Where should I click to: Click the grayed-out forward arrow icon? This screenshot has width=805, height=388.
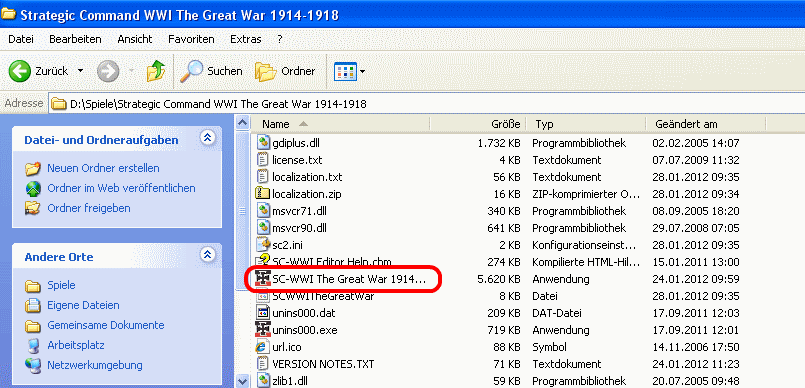(108, 71)
